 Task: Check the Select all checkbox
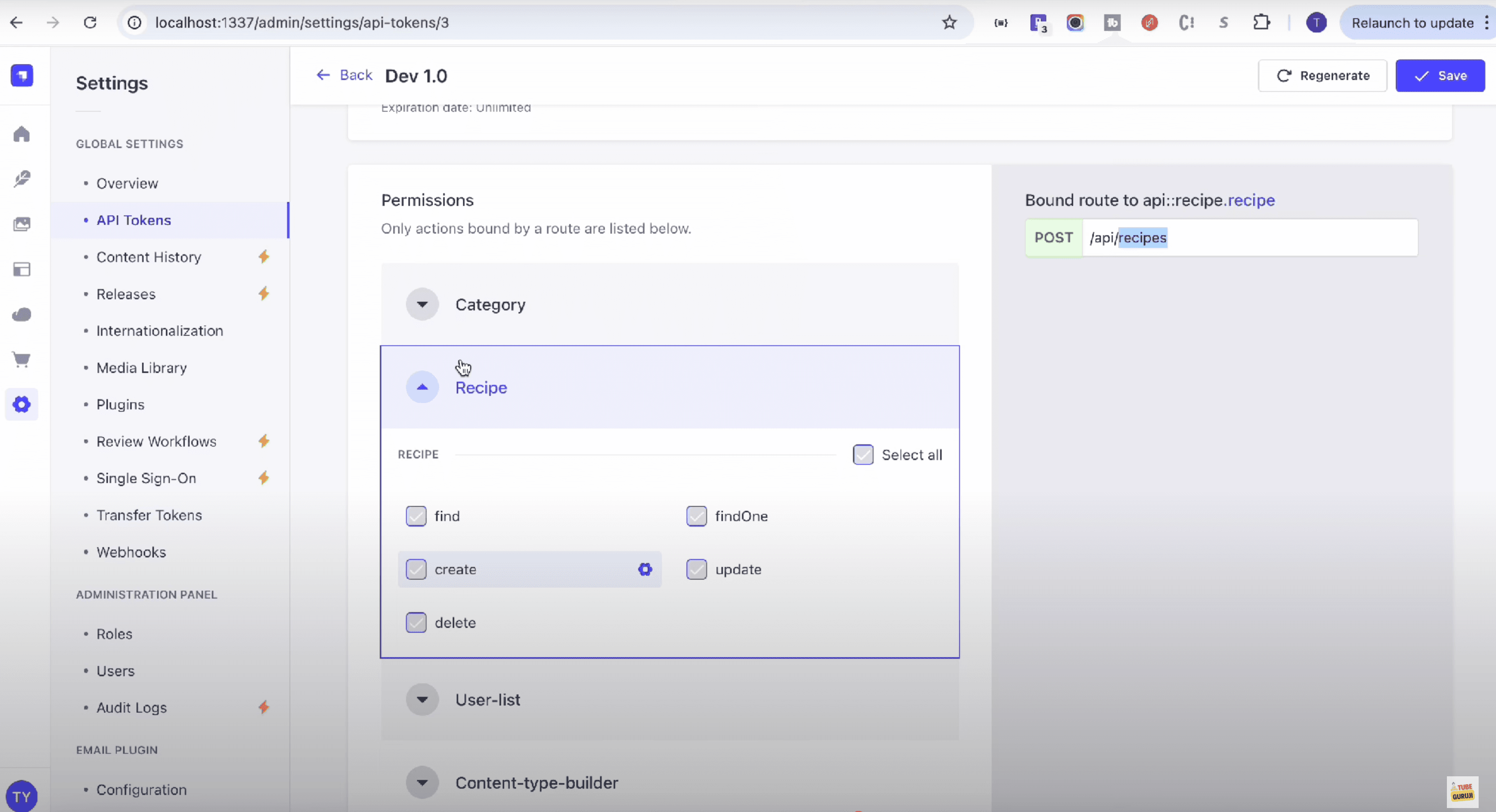coord(863,455)
